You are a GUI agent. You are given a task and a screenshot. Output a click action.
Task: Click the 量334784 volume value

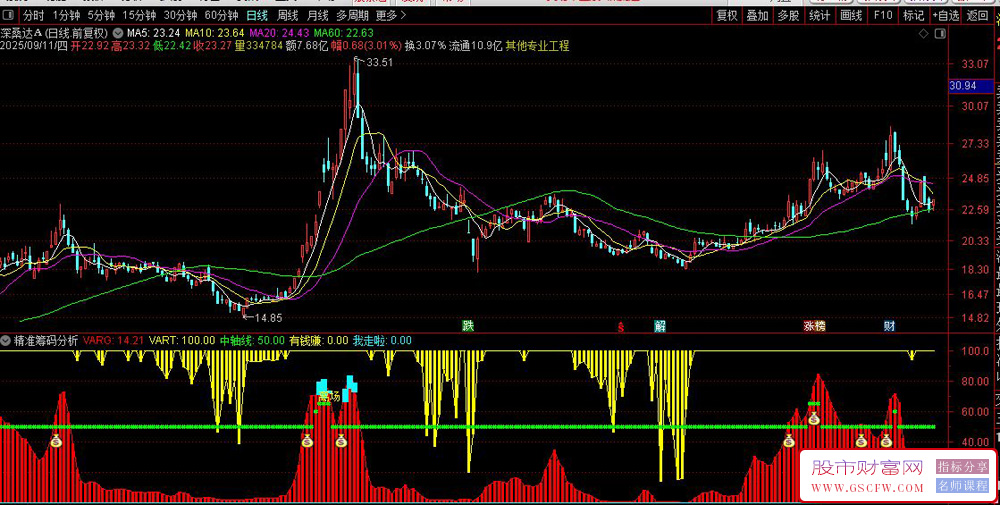click(258, 45)
